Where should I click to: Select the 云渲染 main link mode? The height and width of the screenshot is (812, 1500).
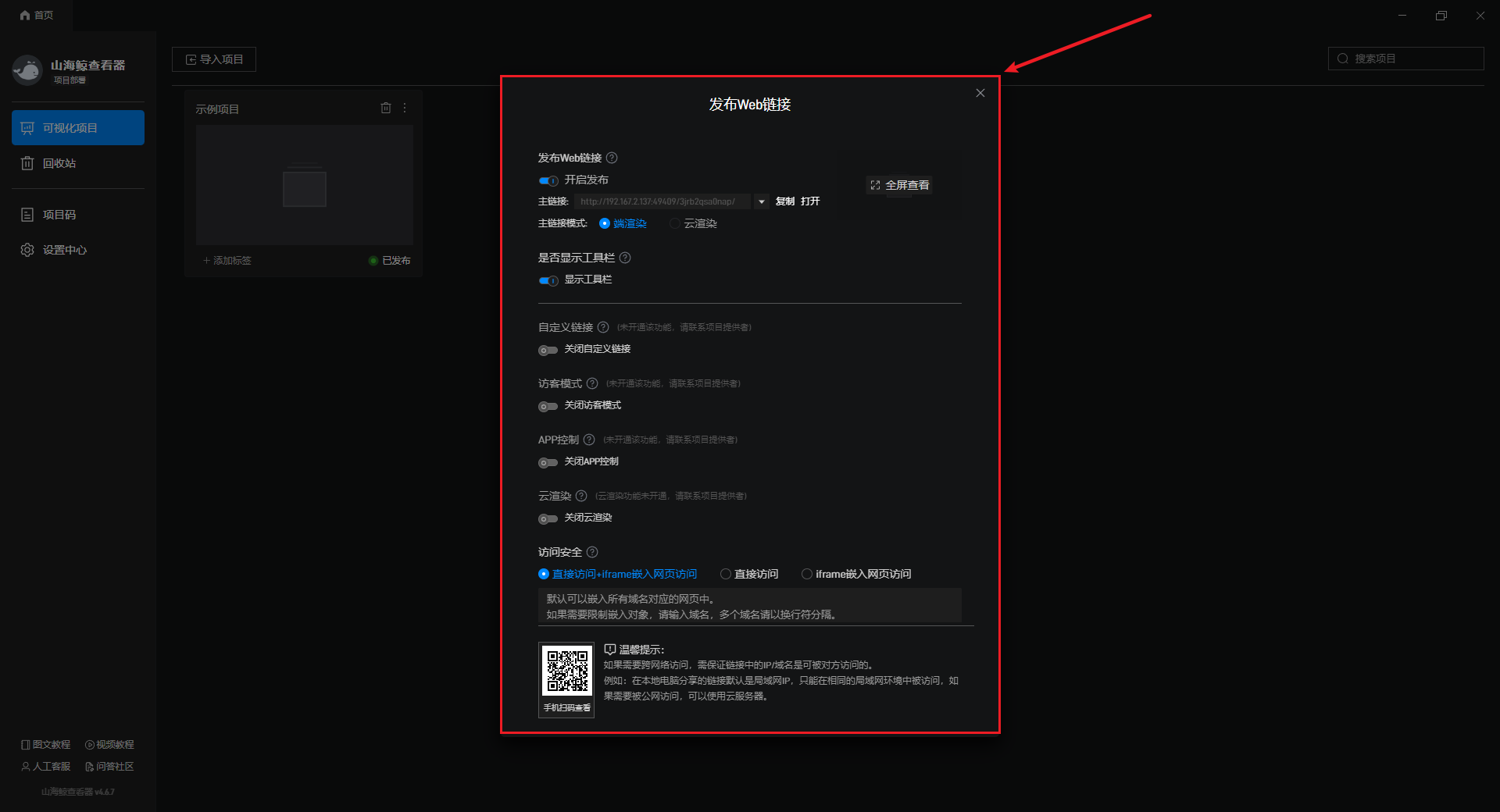[675, 223]
